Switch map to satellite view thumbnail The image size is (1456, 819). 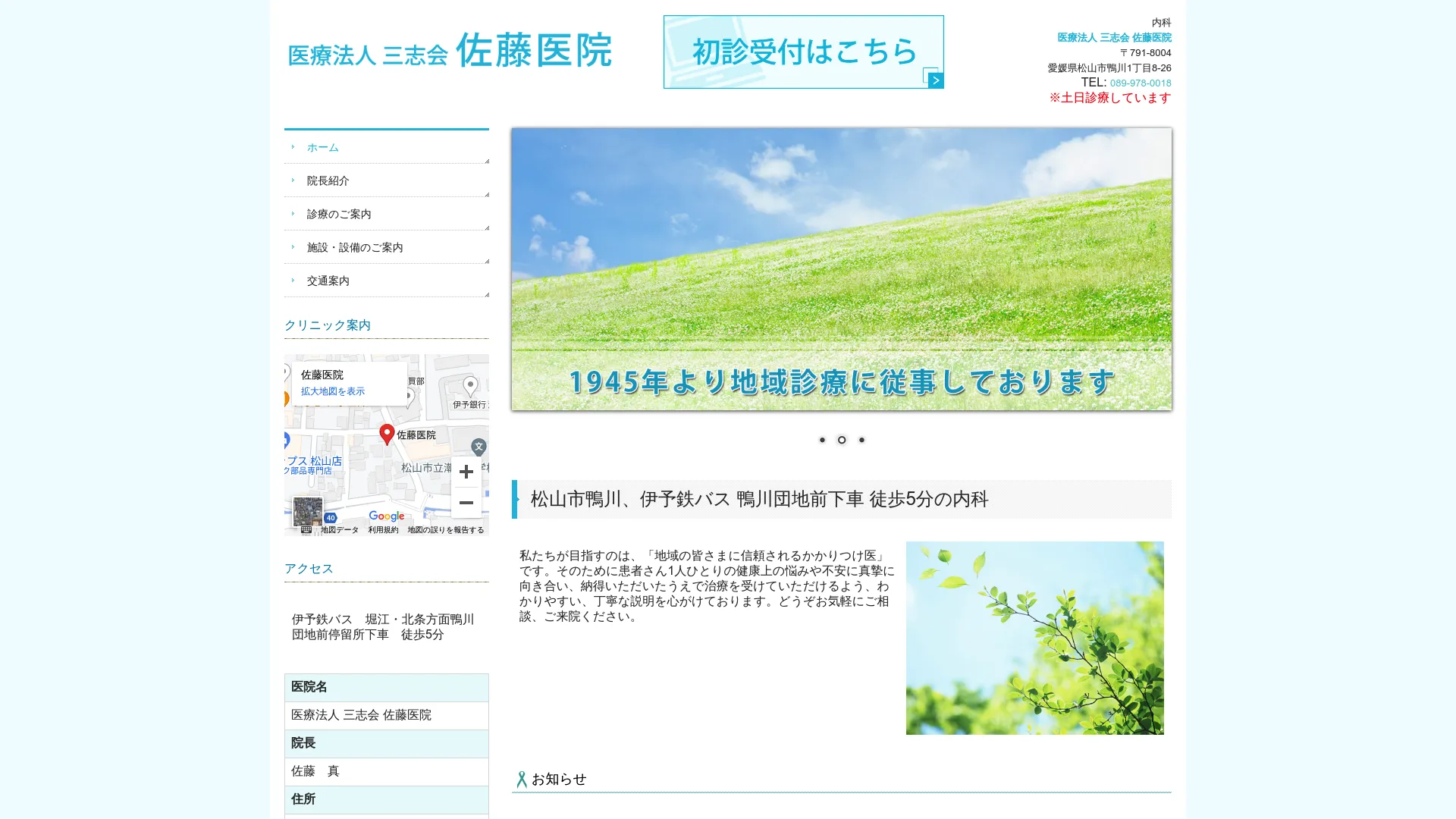coord(308,512)
